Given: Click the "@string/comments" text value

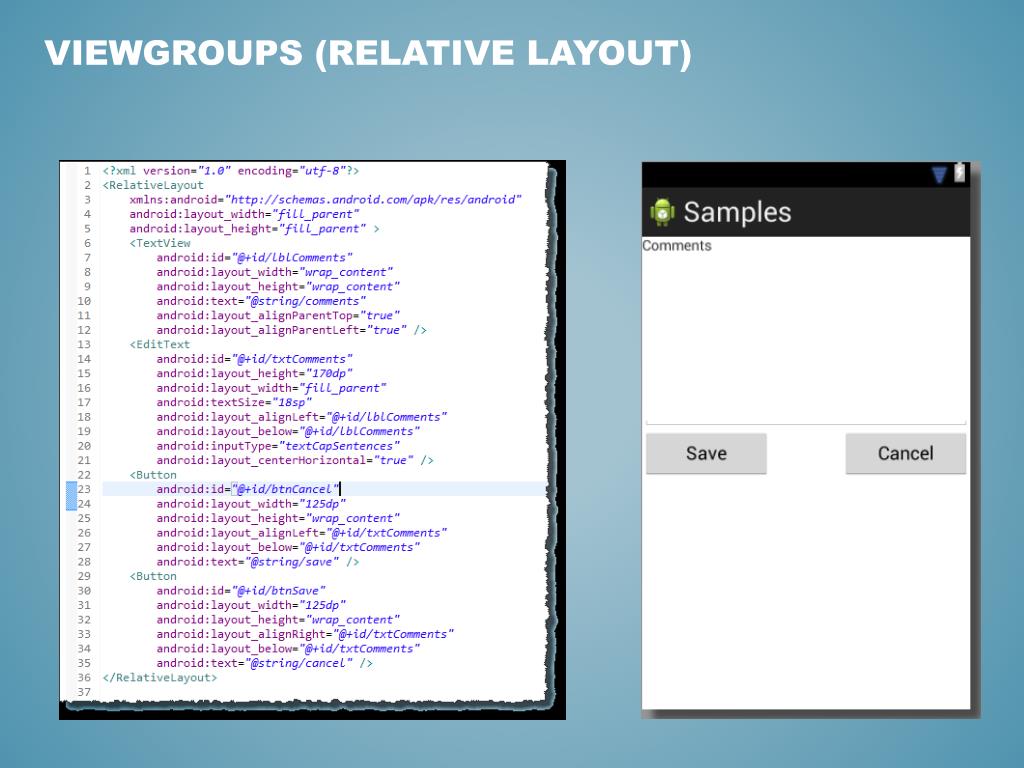Looking at the screenshot, I should (x=306, y=301).
